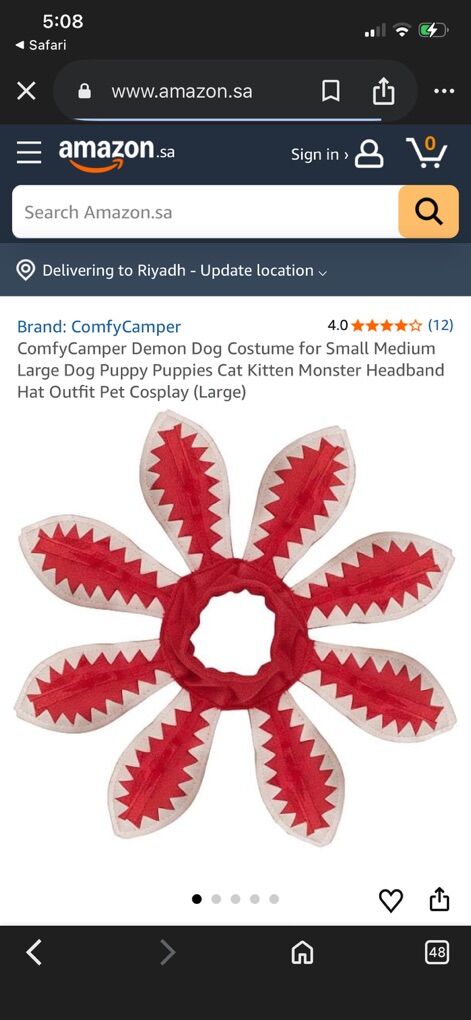Viewport: 471px width, 1020px height.
Task: Tap the orange search magnifier button
Action: 428,211
